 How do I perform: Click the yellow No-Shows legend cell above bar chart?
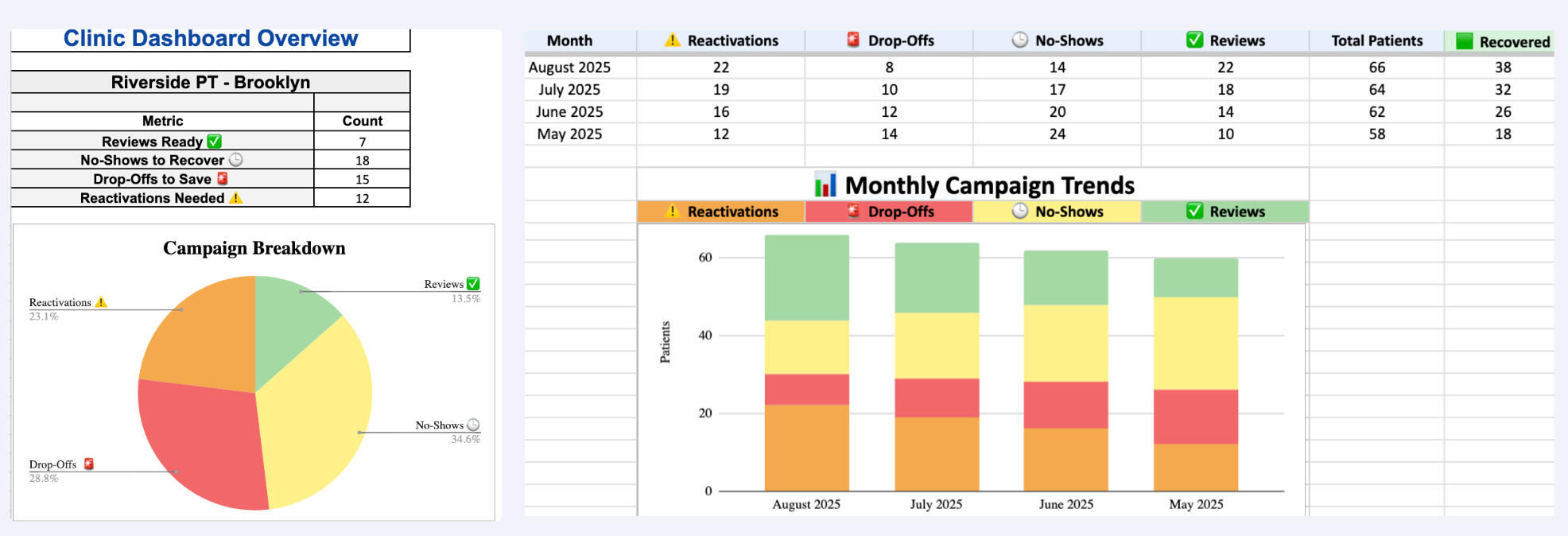pos(1057,212)
